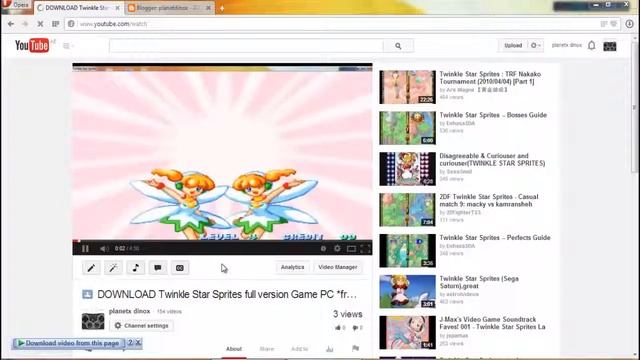640x360 pixels.
Task: Click the Watch Later clock icon
Action: click(323, 248)
